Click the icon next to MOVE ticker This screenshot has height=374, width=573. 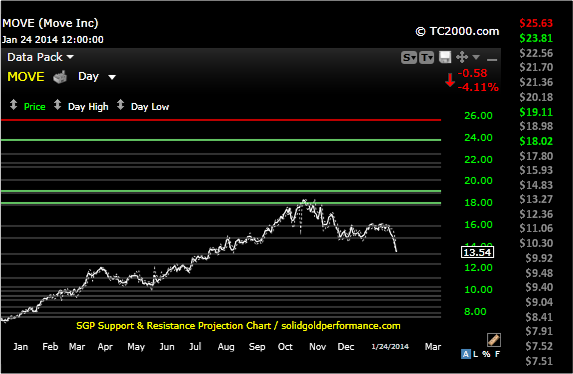tap(60, 77)
